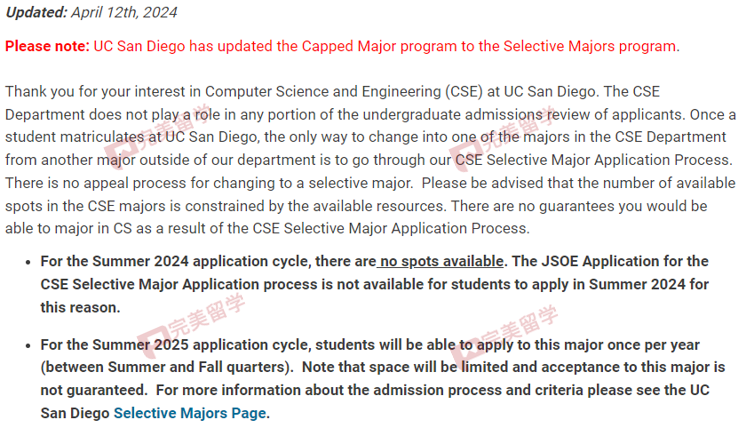743x428 pixels.
Task: Click the date "April 12th, 2024"
Action: tap(124, 12)
